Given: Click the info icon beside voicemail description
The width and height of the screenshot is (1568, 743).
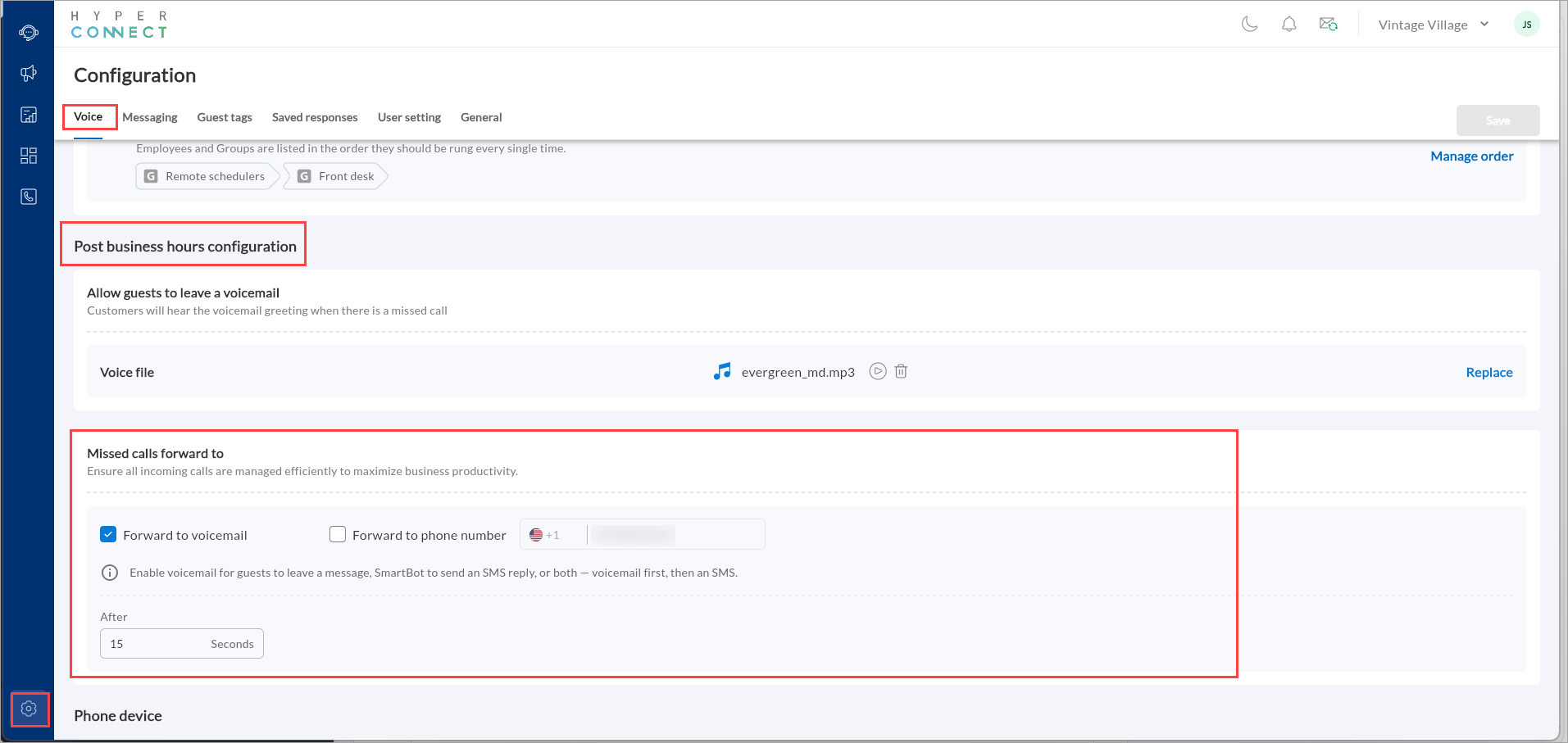Looking at the screenshot, I should (109, 573).
